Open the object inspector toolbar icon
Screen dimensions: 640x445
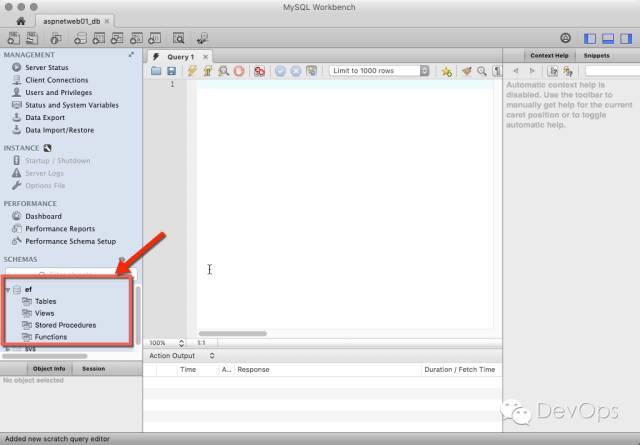tap(56, 38)
